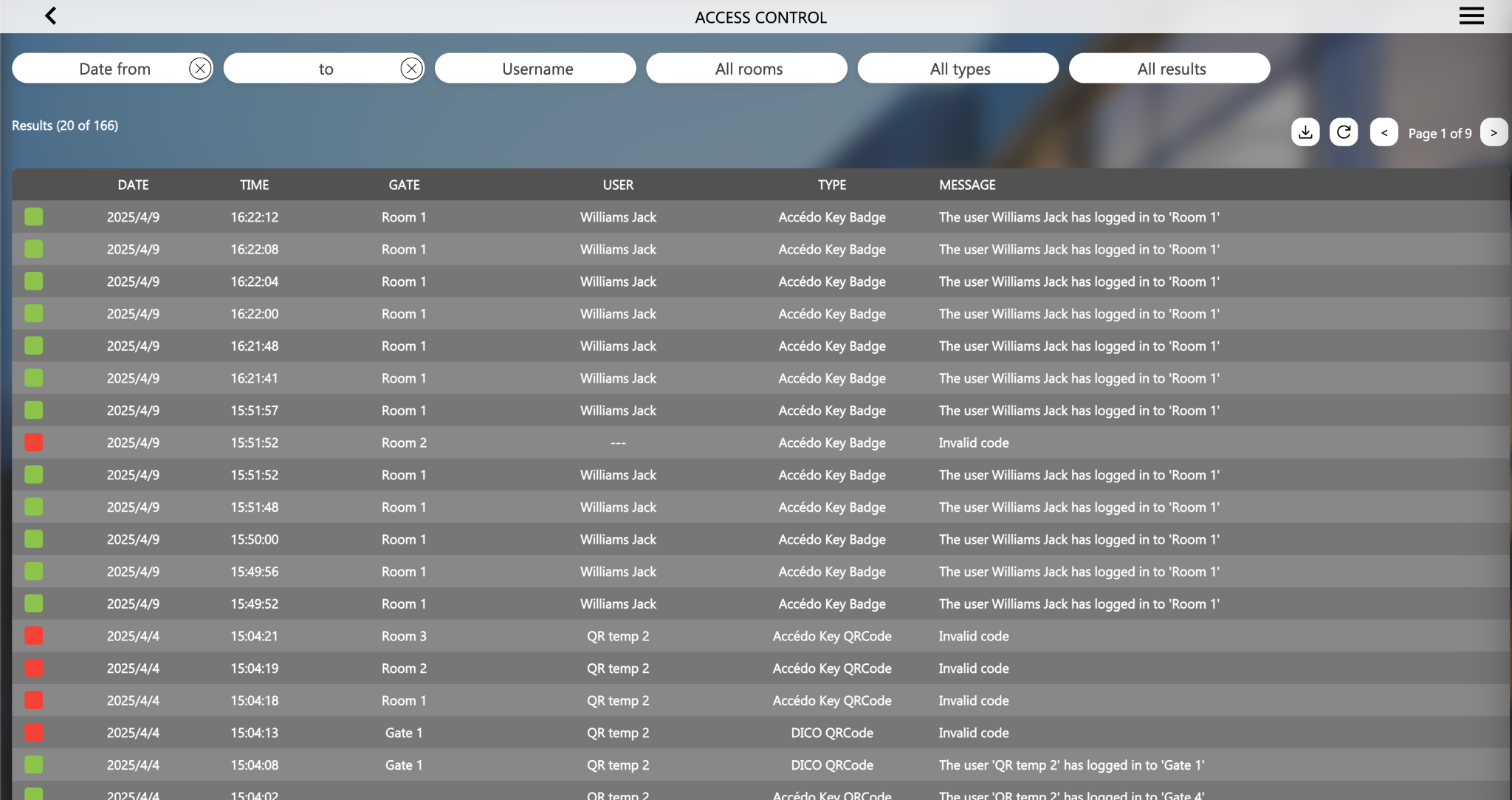
Task: Click the green status square at 15:50:00
Action: coord(33,539)
